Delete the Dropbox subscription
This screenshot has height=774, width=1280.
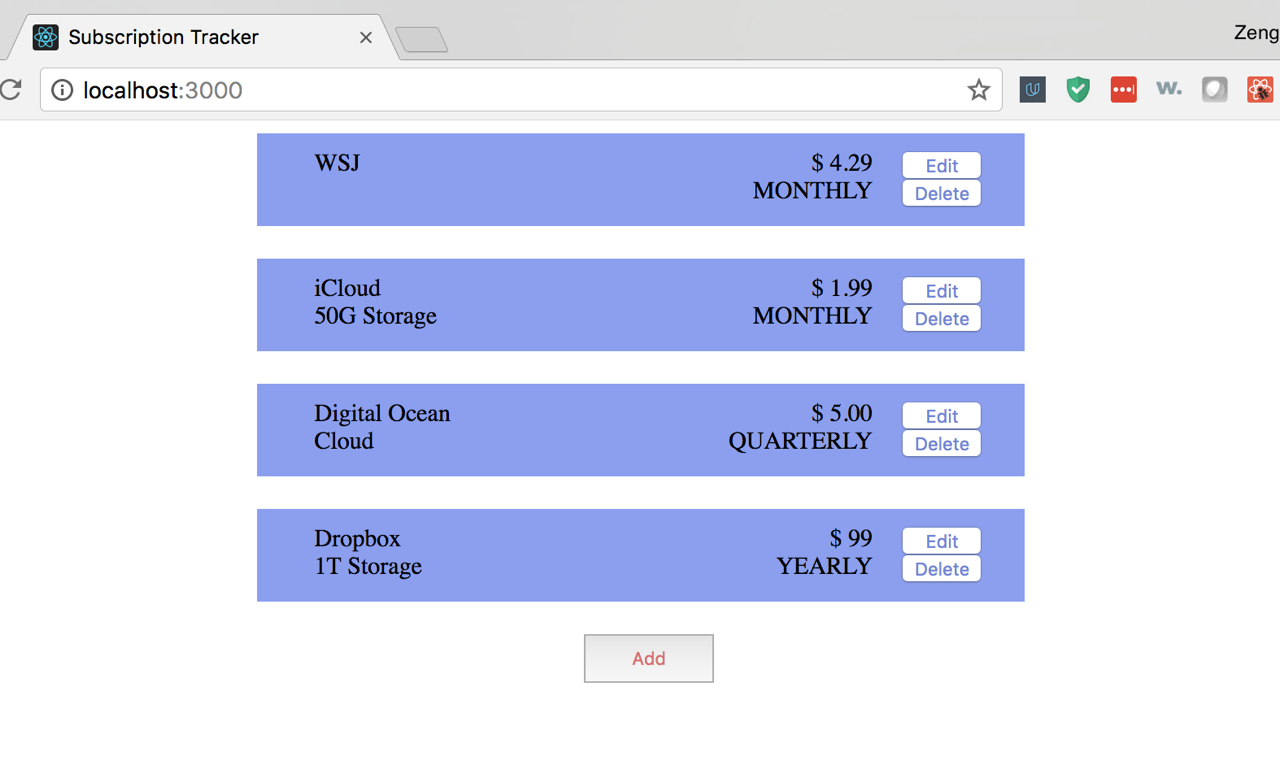click(x=941, y=569)
